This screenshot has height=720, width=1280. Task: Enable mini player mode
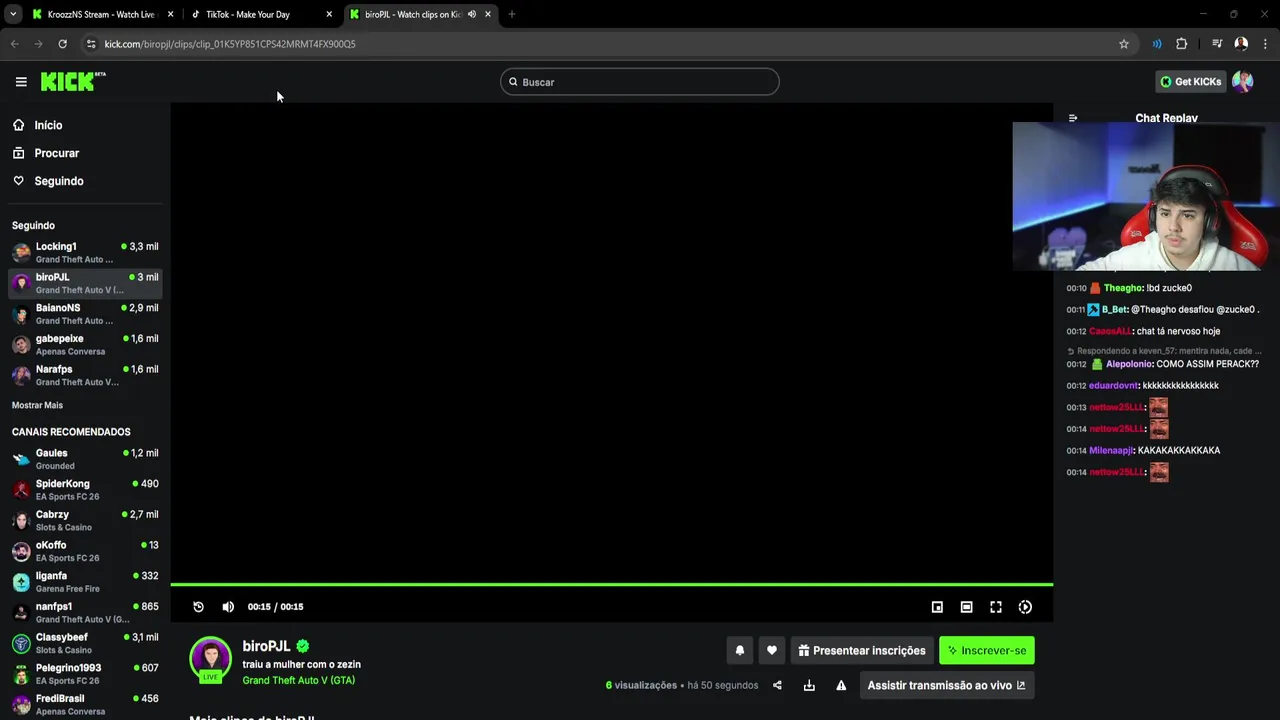point(937,607)
